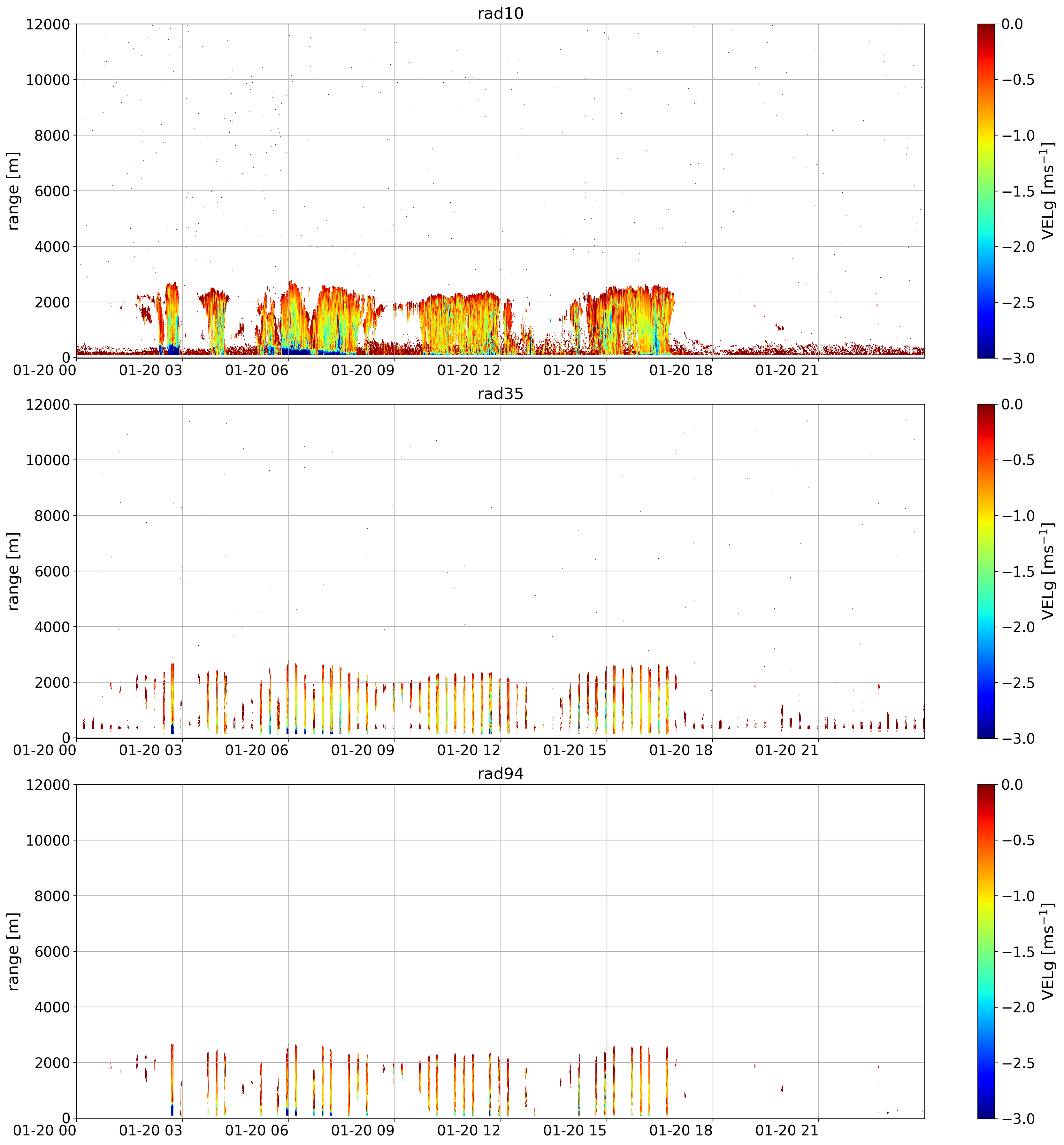Image resolution: width=1064 pixels, height=1145 pixels.
Task: Click the −1.0 tick on rad94 colorbar
Action: tap(1018, 896)
